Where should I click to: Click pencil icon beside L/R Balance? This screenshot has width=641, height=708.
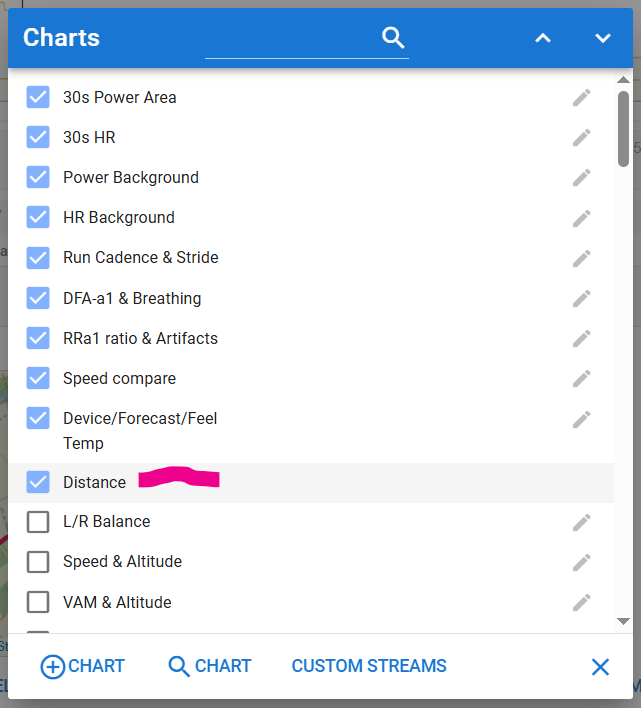[581, 522]
